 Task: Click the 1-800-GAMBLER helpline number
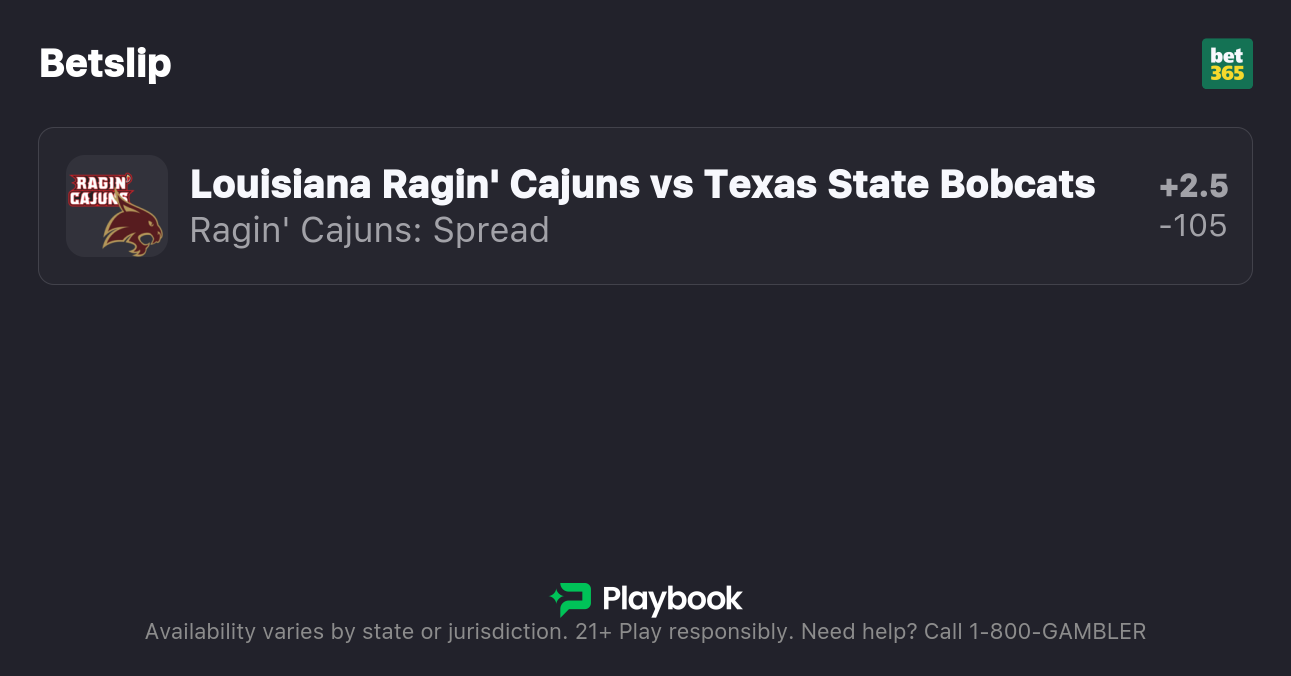pyautogui.click(x=1057, y=632)
